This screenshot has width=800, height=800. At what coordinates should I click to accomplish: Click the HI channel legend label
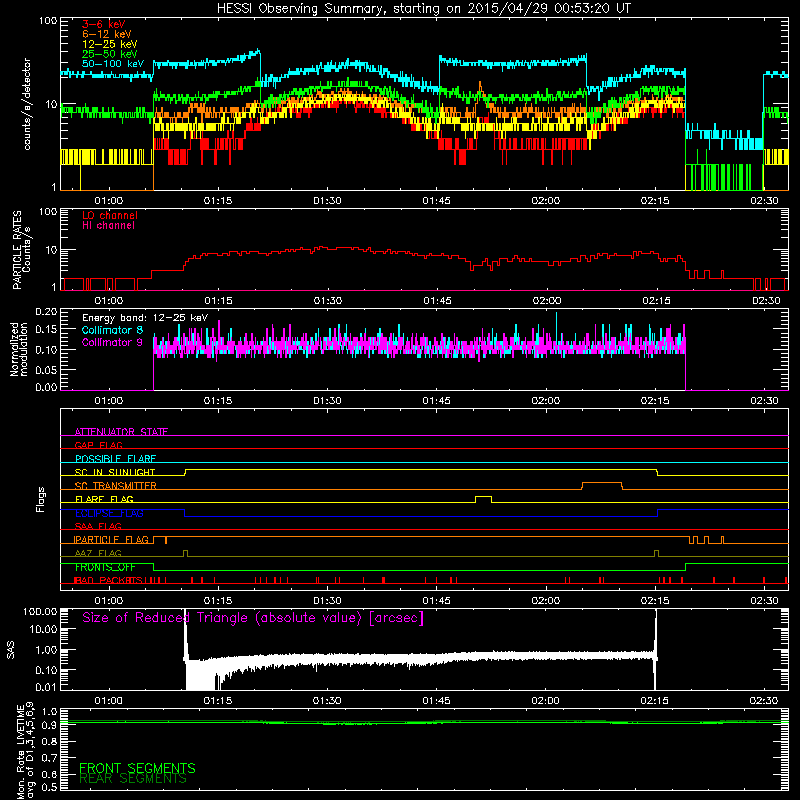coord(108,226)
